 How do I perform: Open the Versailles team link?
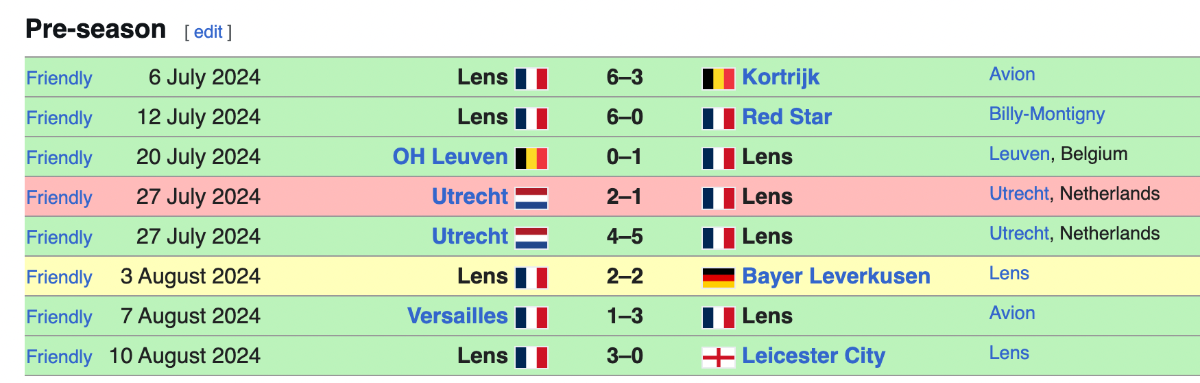[458, 316]
